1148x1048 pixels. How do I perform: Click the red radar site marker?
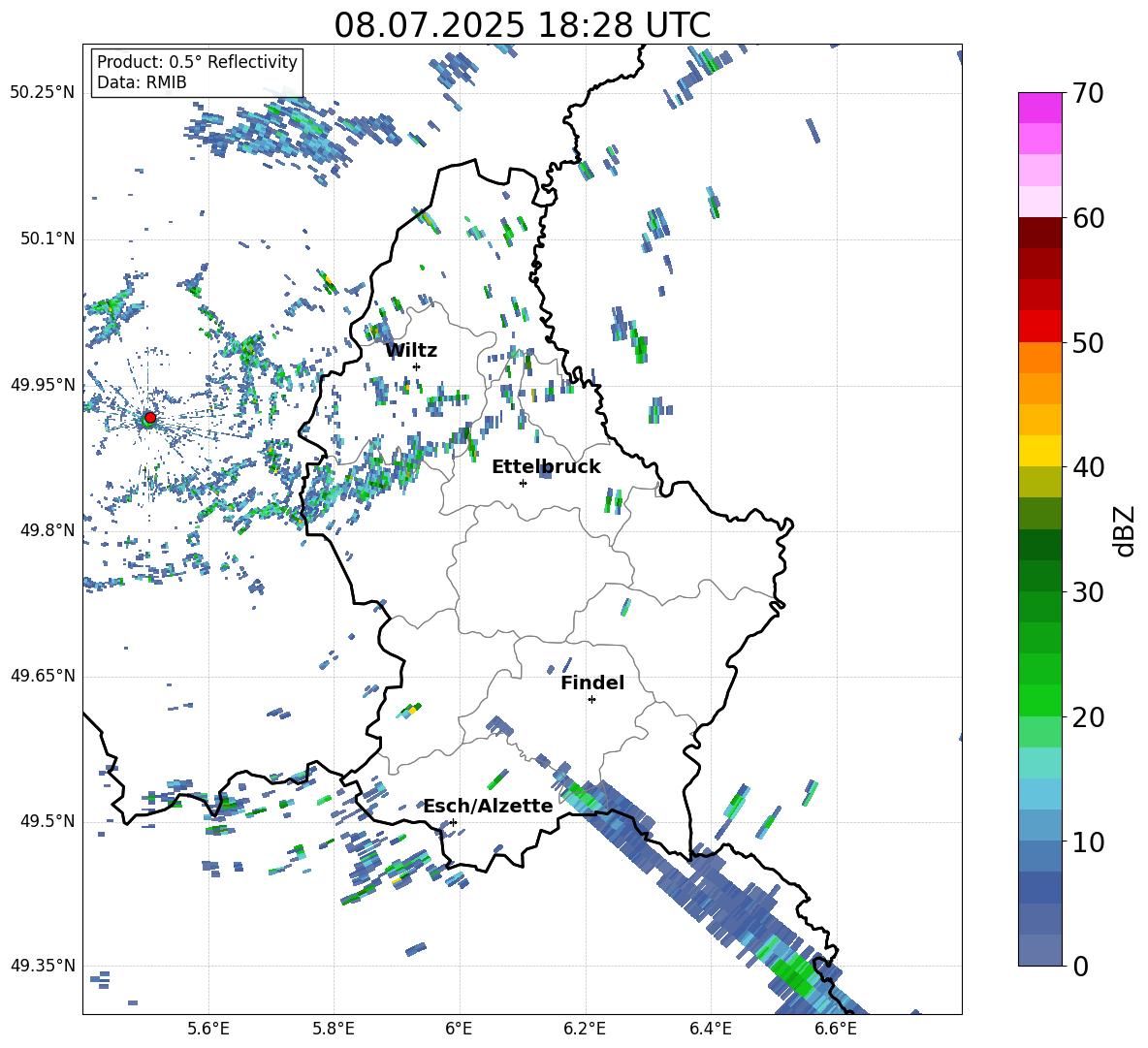tap(149, 418)
